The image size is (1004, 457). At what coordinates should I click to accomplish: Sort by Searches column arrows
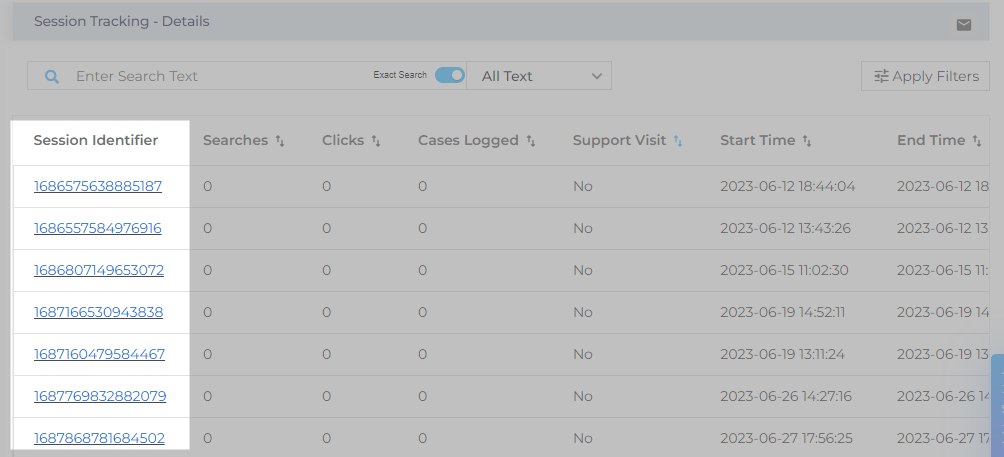pyautogui.click(x=280, y=141)
